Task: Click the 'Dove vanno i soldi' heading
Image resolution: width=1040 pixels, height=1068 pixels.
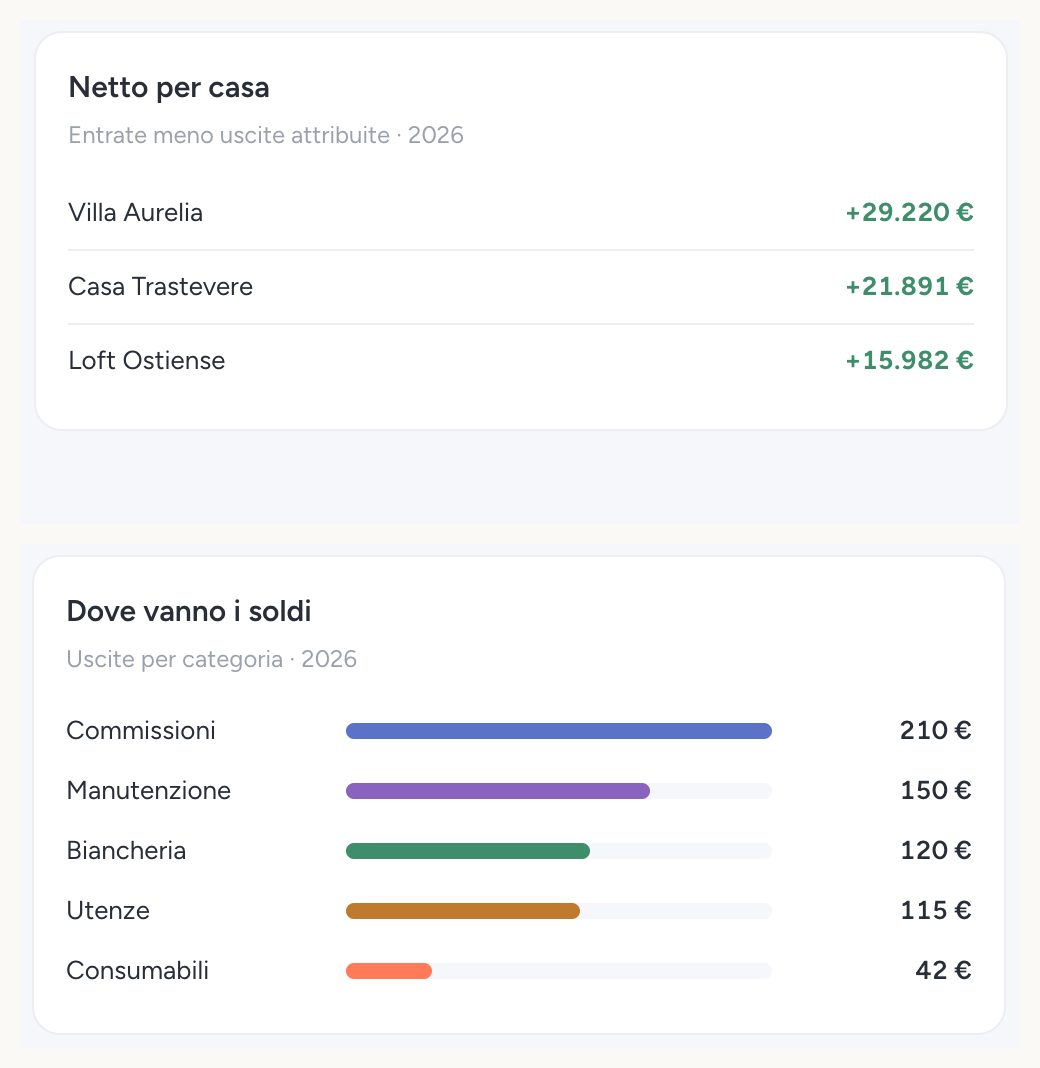Action: pos(189,611)
